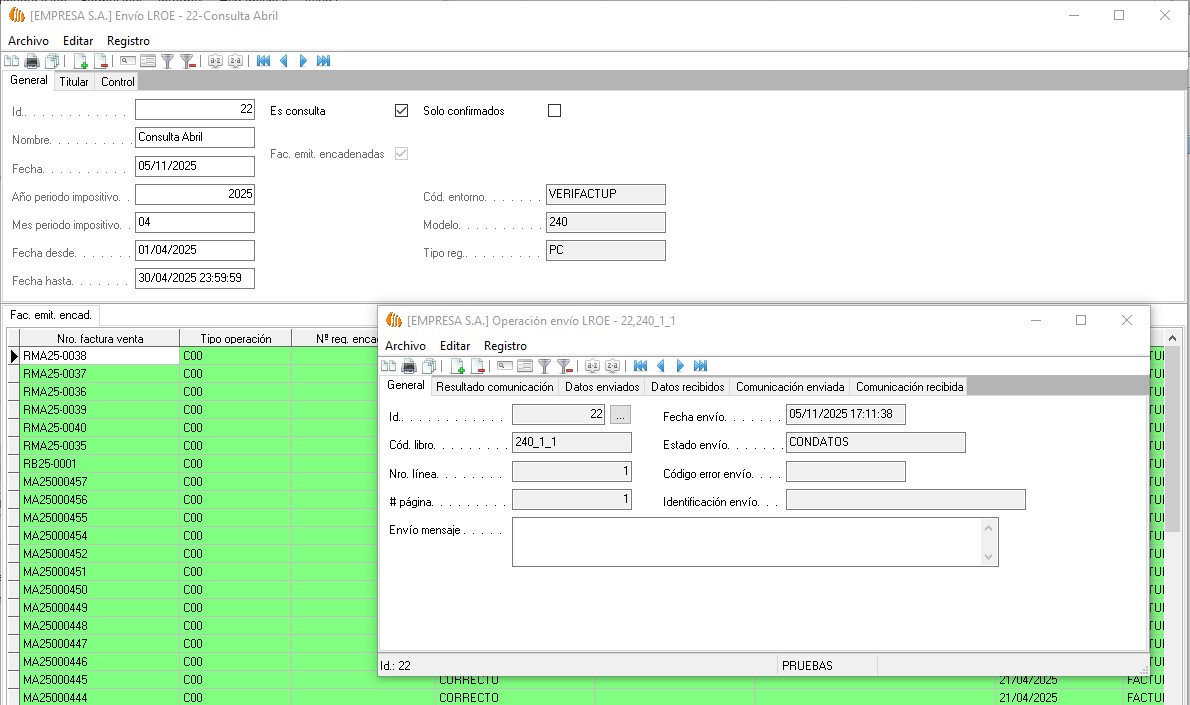This screenshot has height=705, width=1190.
Task: Click the Nombre field containing Consulta Abril
Action: [194, 138]
